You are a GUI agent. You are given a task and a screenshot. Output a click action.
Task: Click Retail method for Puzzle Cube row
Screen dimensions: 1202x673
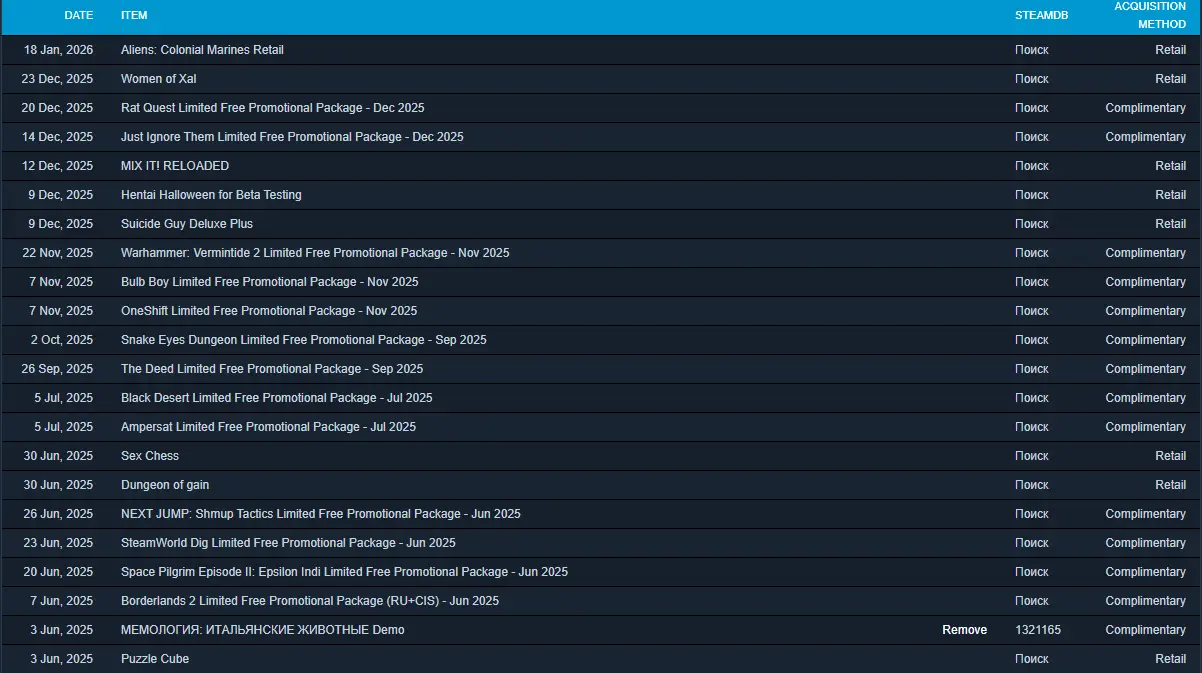(x=1170, y=659)
